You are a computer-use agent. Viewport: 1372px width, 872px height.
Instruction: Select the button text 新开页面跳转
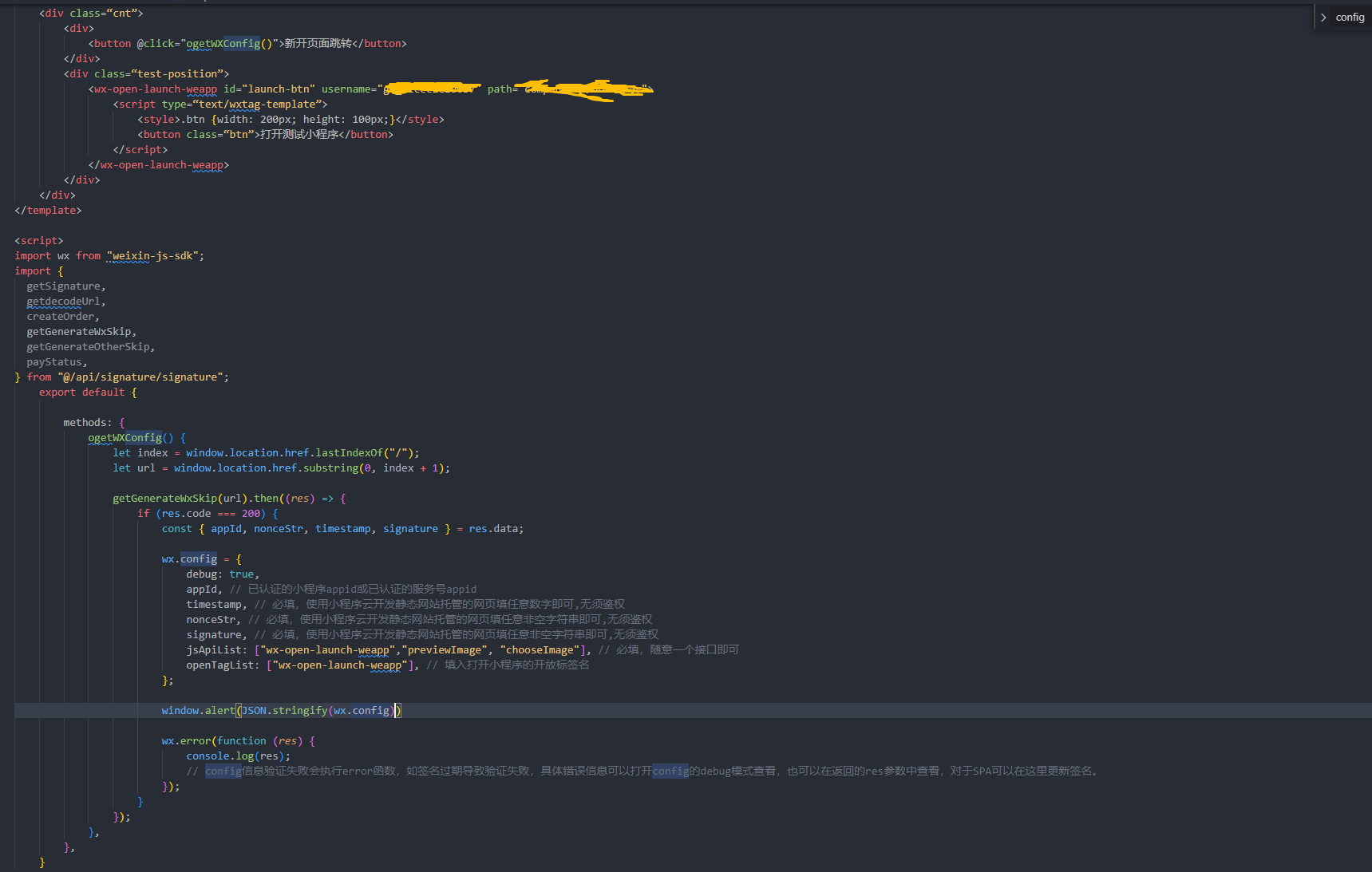pos(318,44)
